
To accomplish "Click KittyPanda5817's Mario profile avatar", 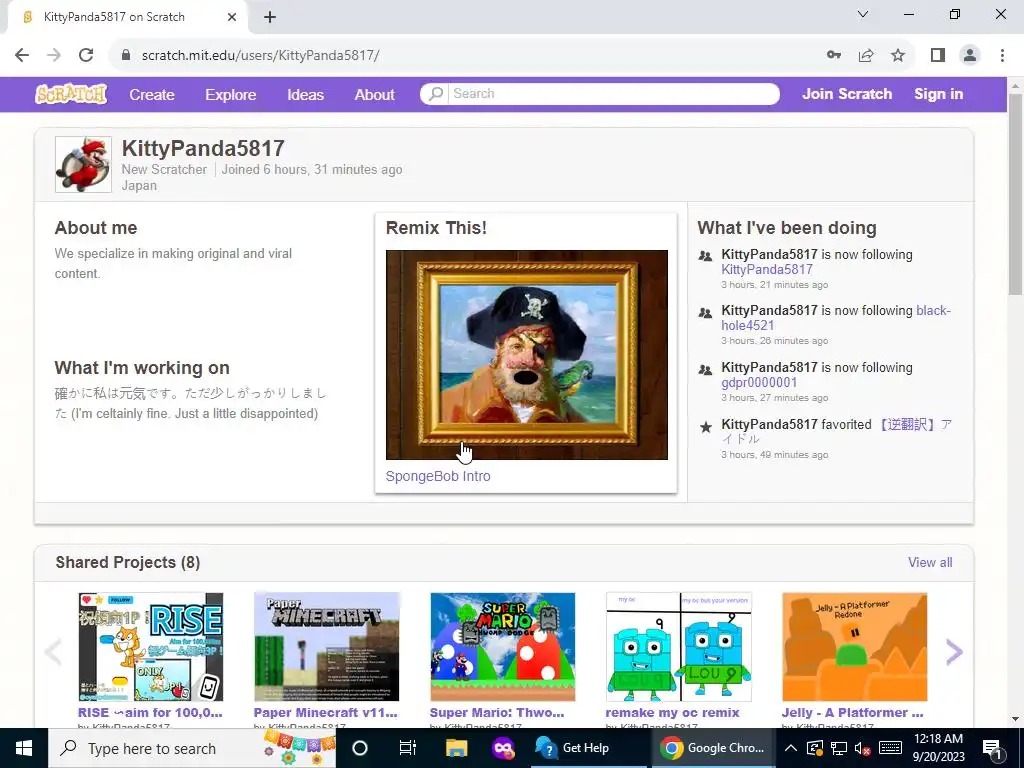I will tap(84, 165).
